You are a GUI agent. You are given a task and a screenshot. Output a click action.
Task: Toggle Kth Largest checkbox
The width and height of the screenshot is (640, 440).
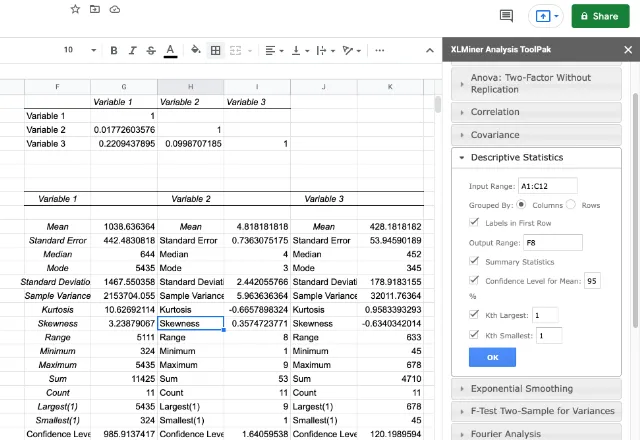click(474, 315)
